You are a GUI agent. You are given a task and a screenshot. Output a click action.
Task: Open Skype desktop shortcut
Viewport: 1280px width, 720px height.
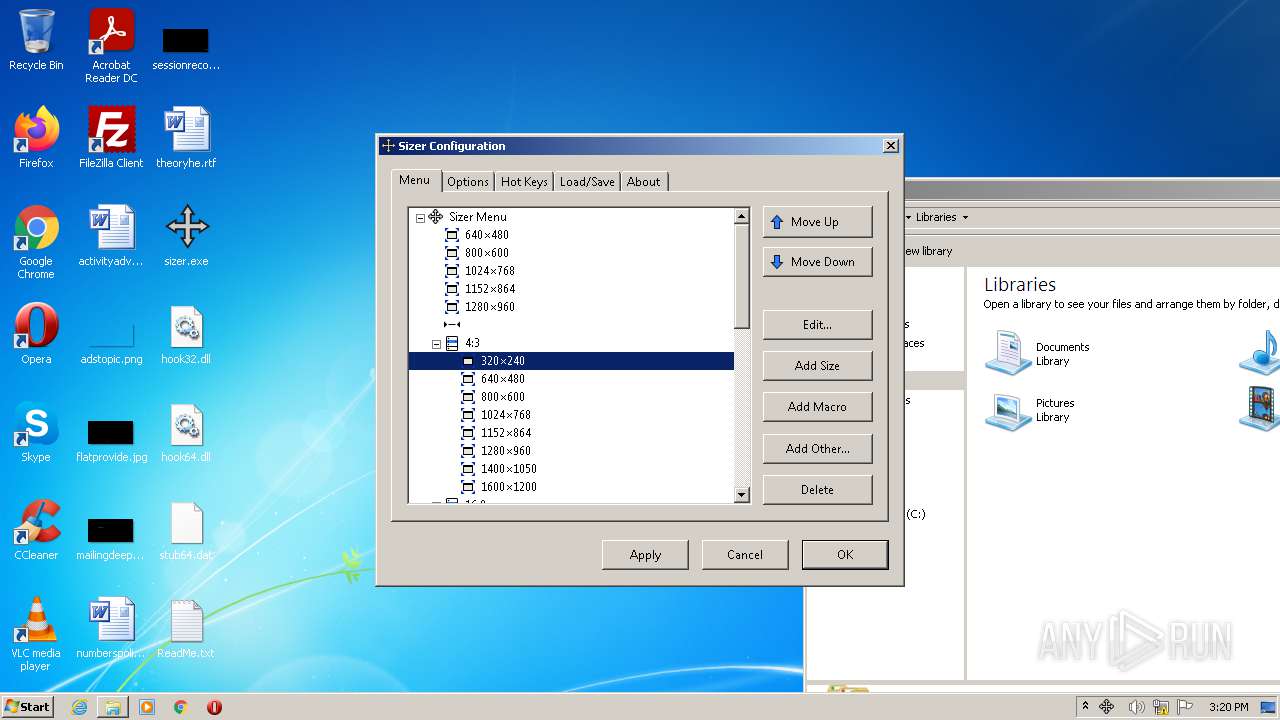(x=36, y=432)
